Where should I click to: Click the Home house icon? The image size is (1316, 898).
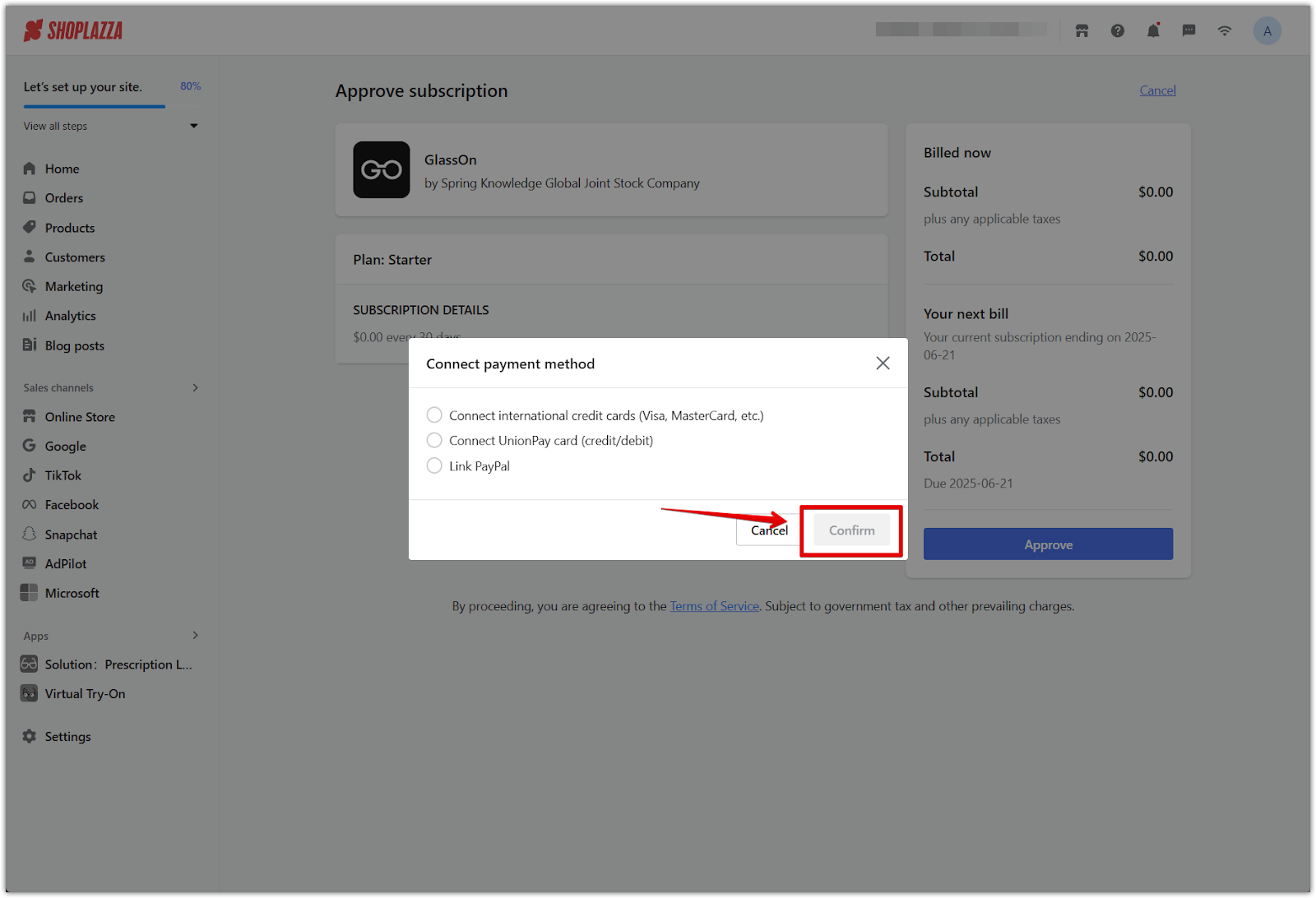[x=30, y=169]
